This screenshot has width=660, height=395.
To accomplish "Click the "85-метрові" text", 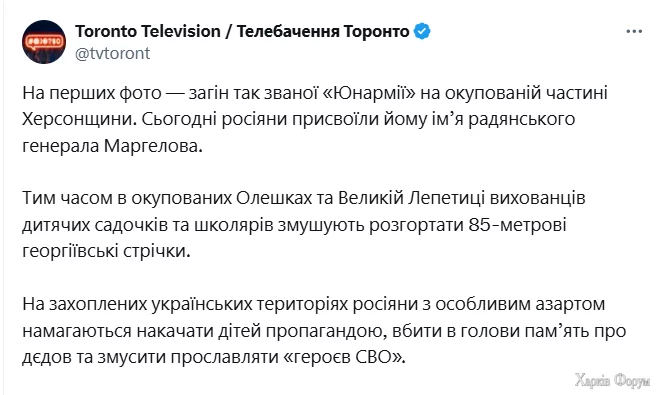I will (x=517, y=225).
